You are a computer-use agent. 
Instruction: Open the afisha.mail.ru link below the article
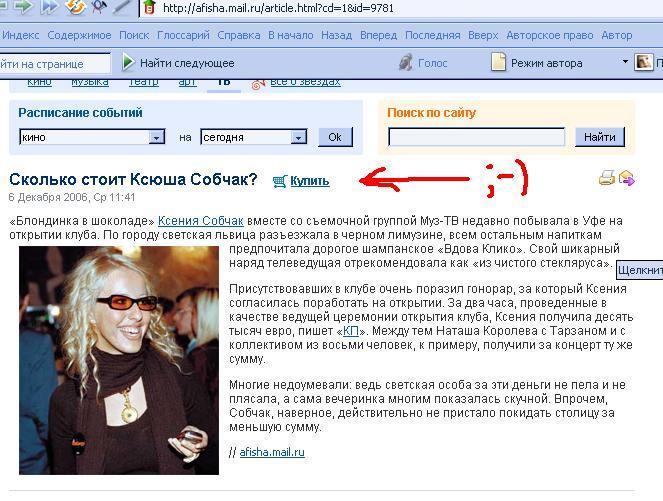(272, 452)
